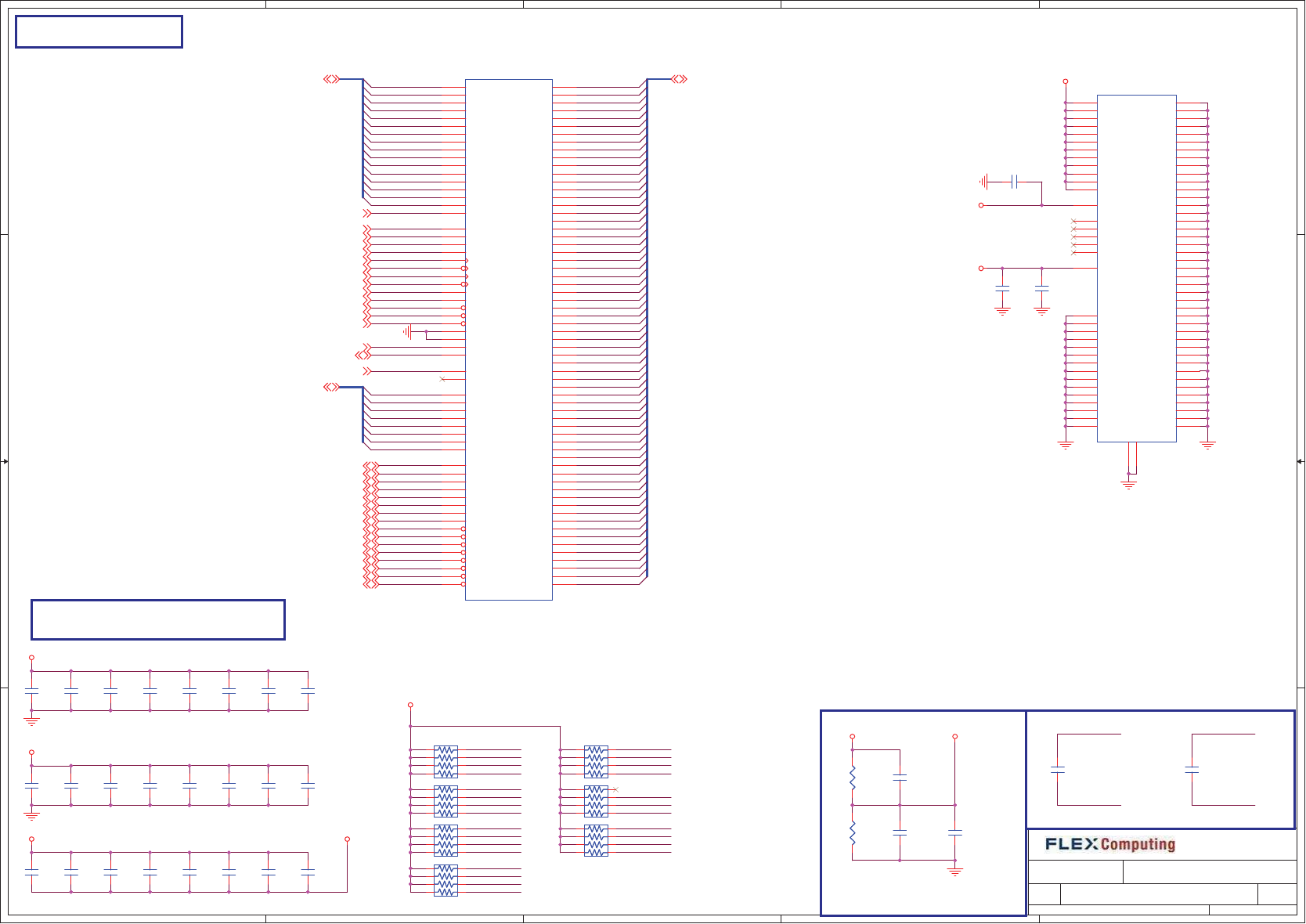Select the no-connect X on central IC's left pin
Screen dimensions: 1306x924
point(442,379)
